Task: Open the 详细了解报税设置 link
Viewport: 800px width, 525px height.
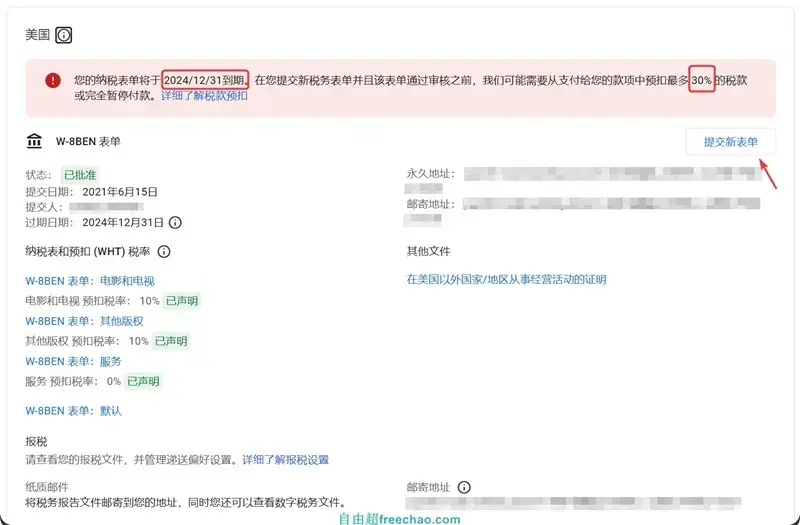Action: tap(286, 460)
